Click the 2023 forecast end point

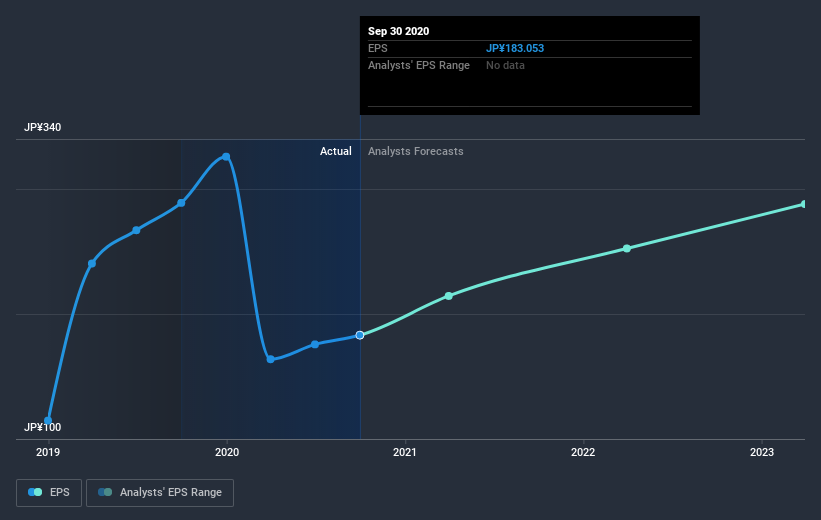(x=804, y=204)
